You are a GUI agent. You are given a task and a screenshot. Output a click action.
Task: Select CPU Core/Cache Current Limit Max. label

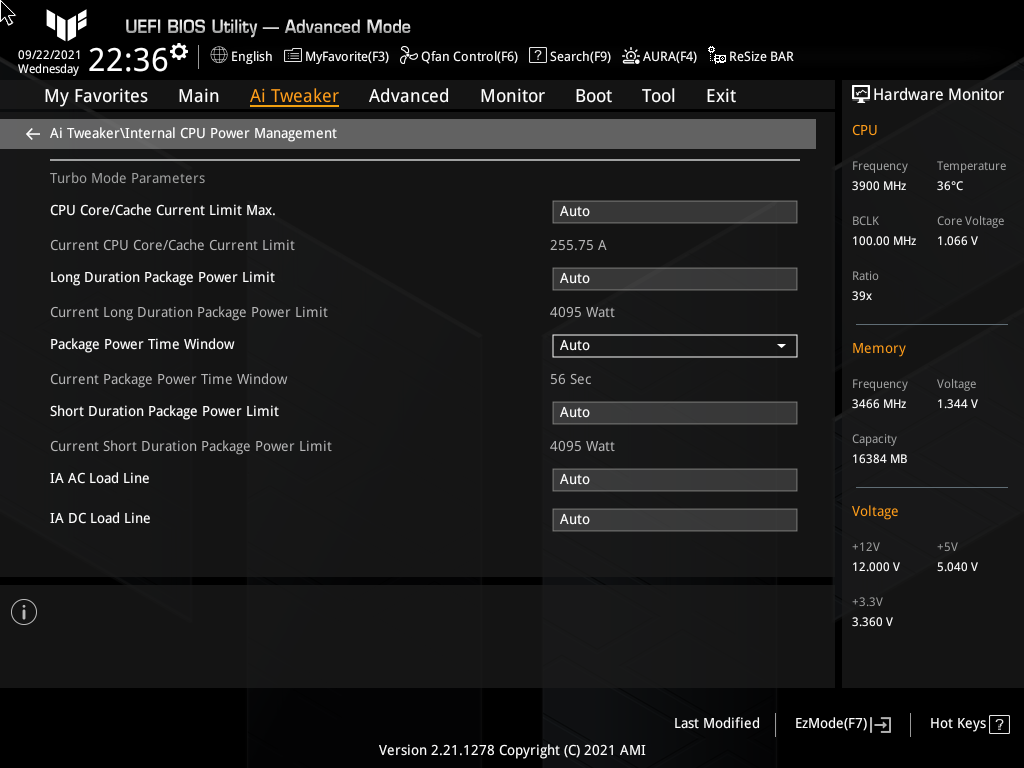163,210
